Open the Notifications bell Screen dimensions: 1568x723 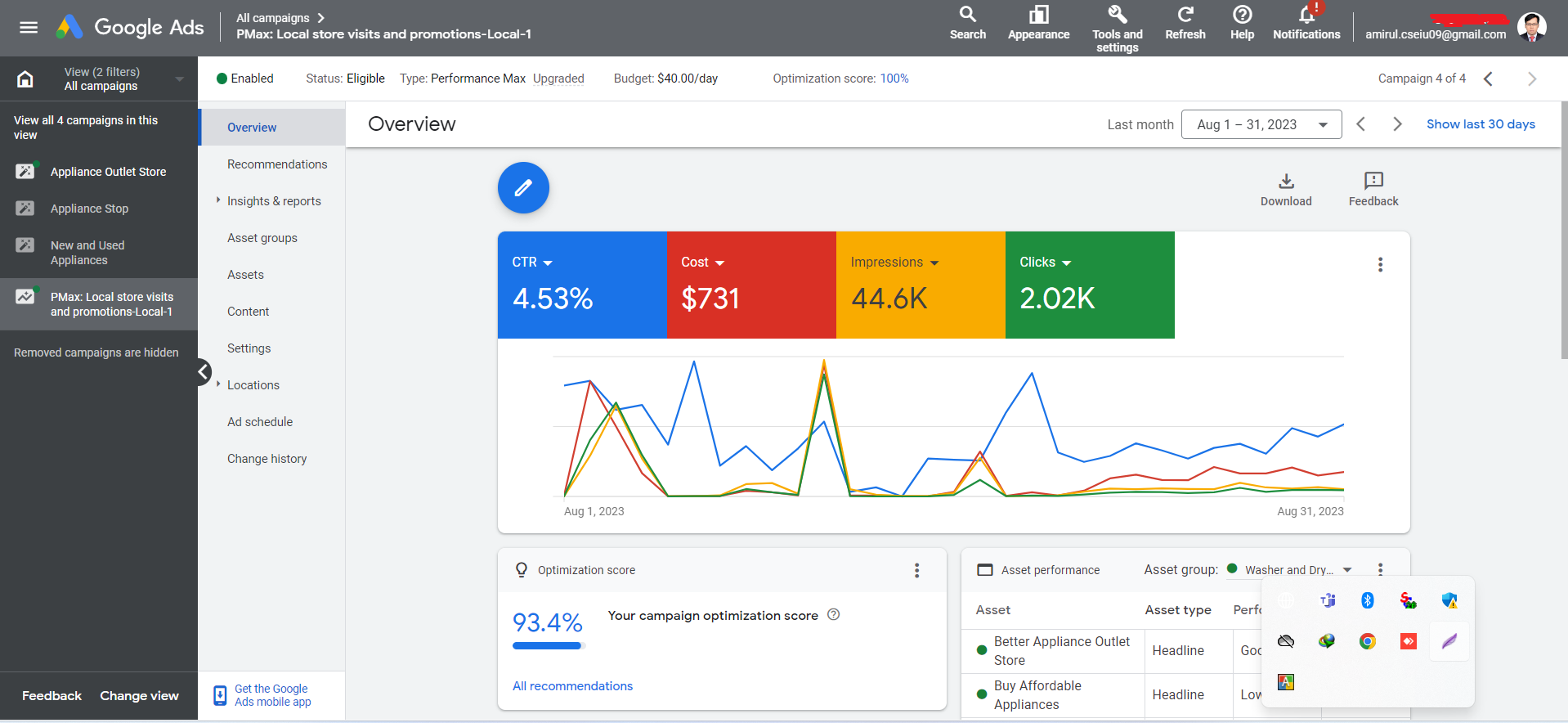1306,23
